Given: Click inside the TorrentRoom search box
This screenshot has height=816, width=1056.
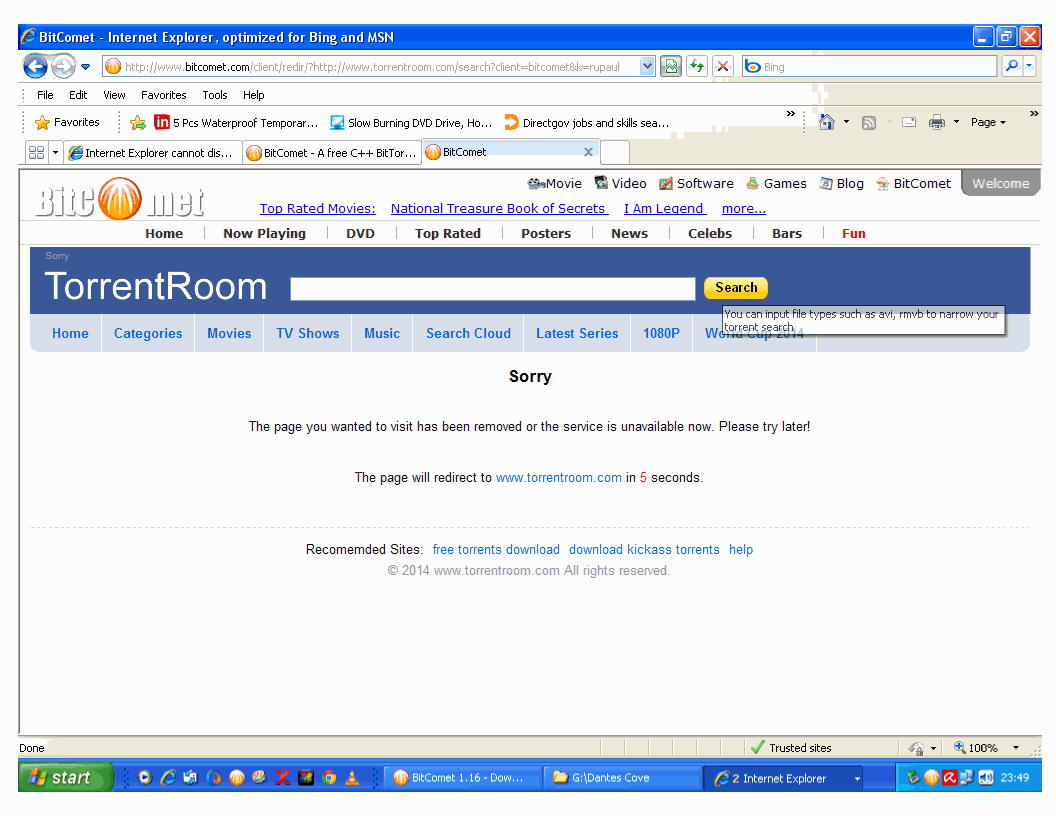Looking at the screenshot, I should [492, 288].
